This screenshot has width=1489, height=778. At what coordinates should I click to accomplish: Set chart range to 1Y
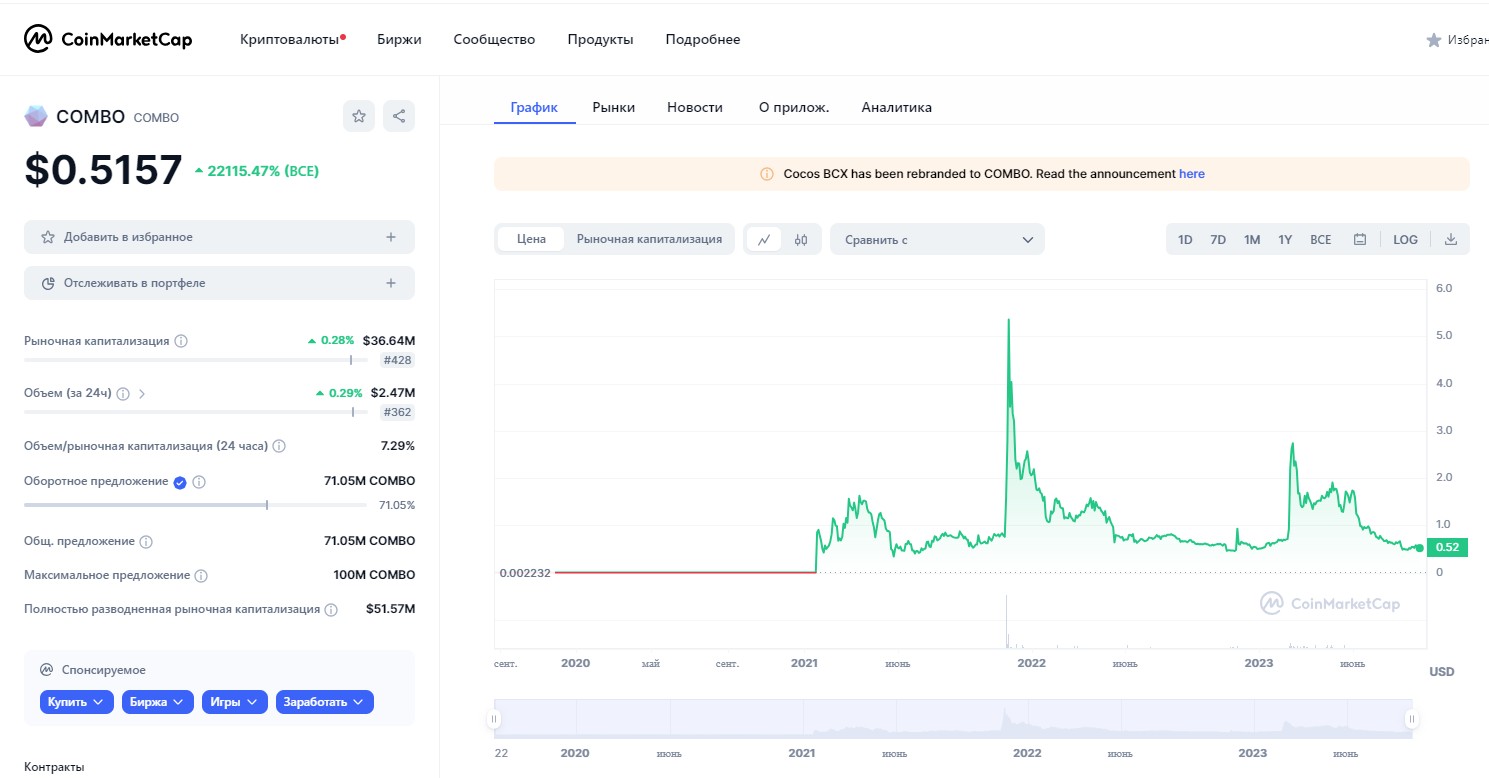pyautogui.click(x=1285, y=240)
